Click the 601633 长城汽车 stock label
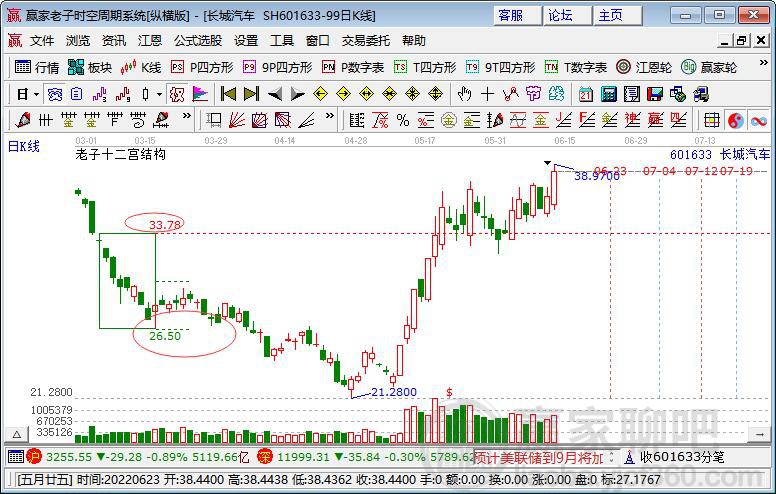776x494 pixels. (720, 154)
